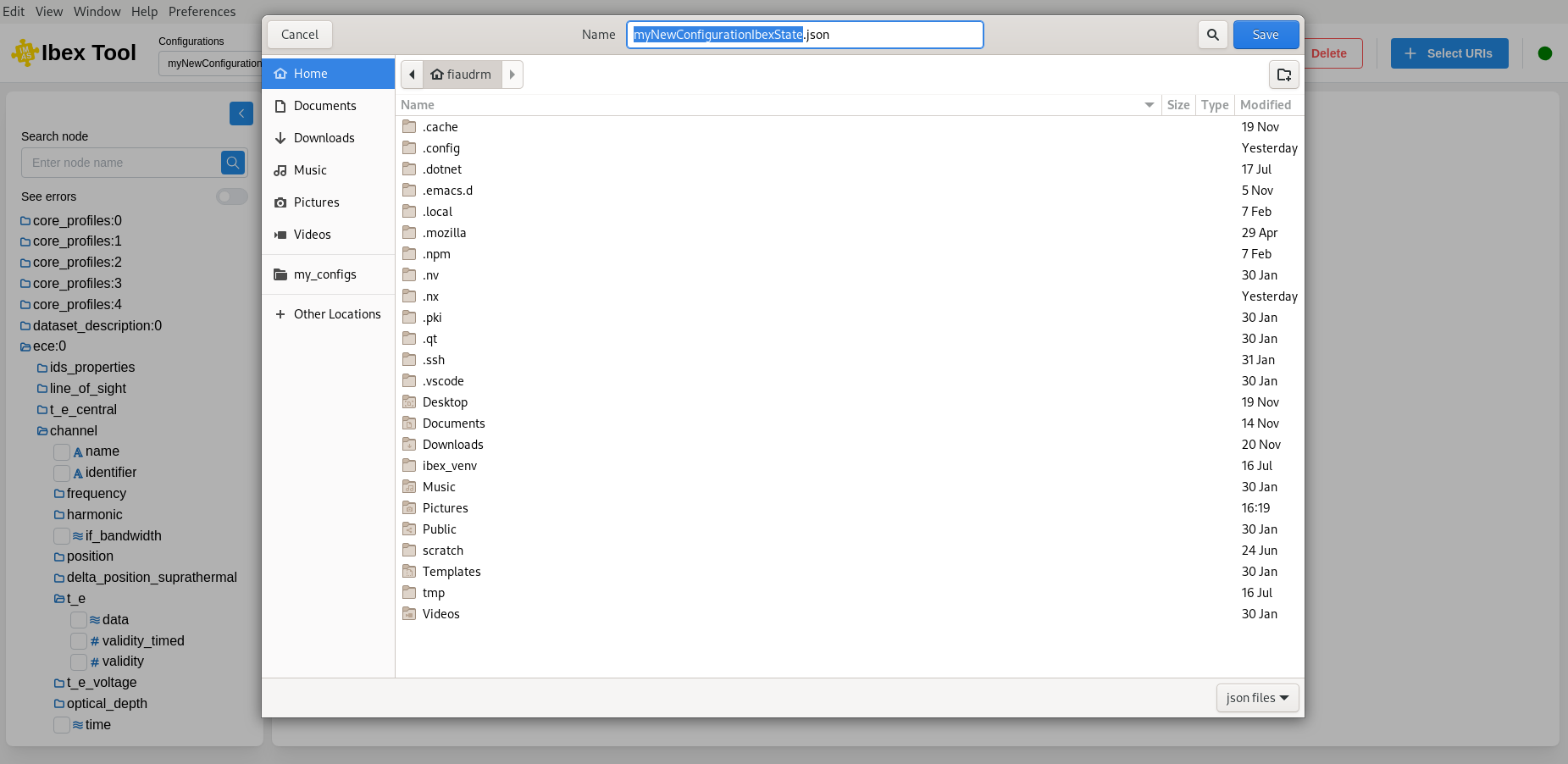Open the search icon in the save dialog
This screenshot has width=1568, height=764.
(1212, 35)
